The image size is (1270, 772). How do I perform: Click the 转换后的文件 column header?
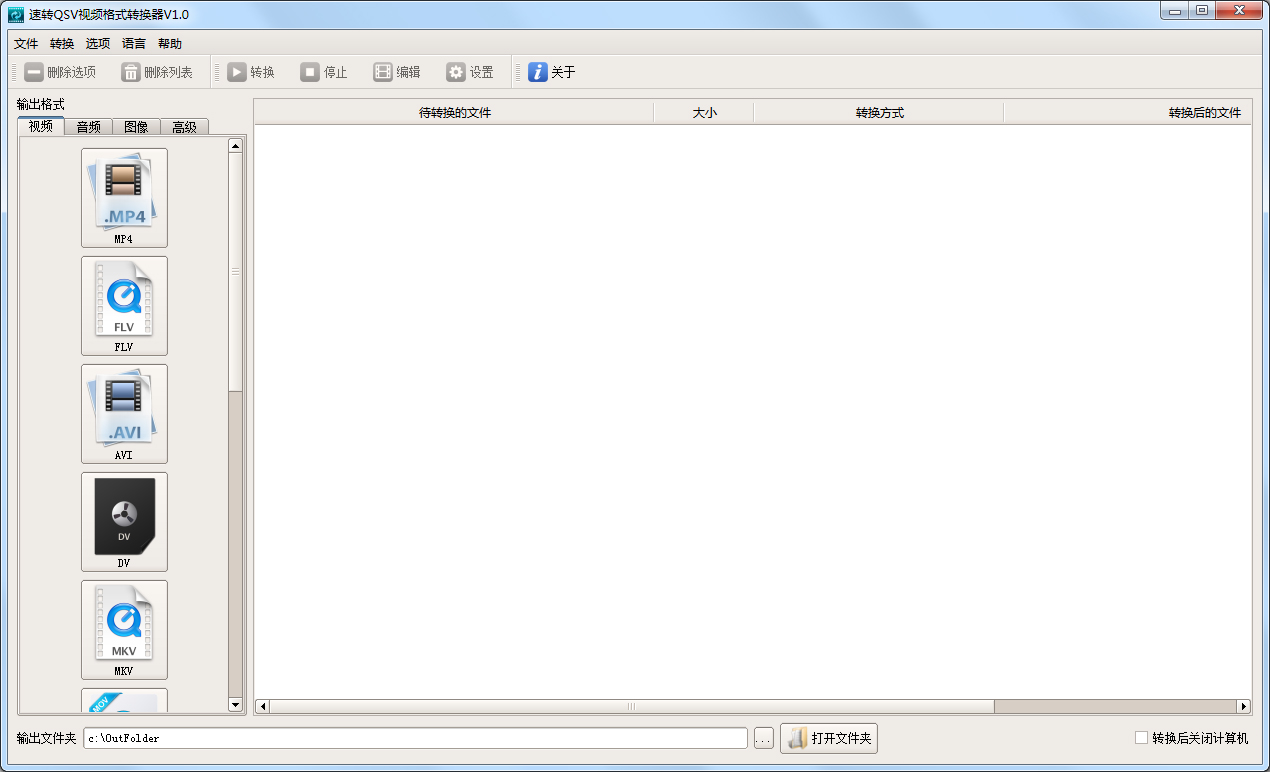1128,112
